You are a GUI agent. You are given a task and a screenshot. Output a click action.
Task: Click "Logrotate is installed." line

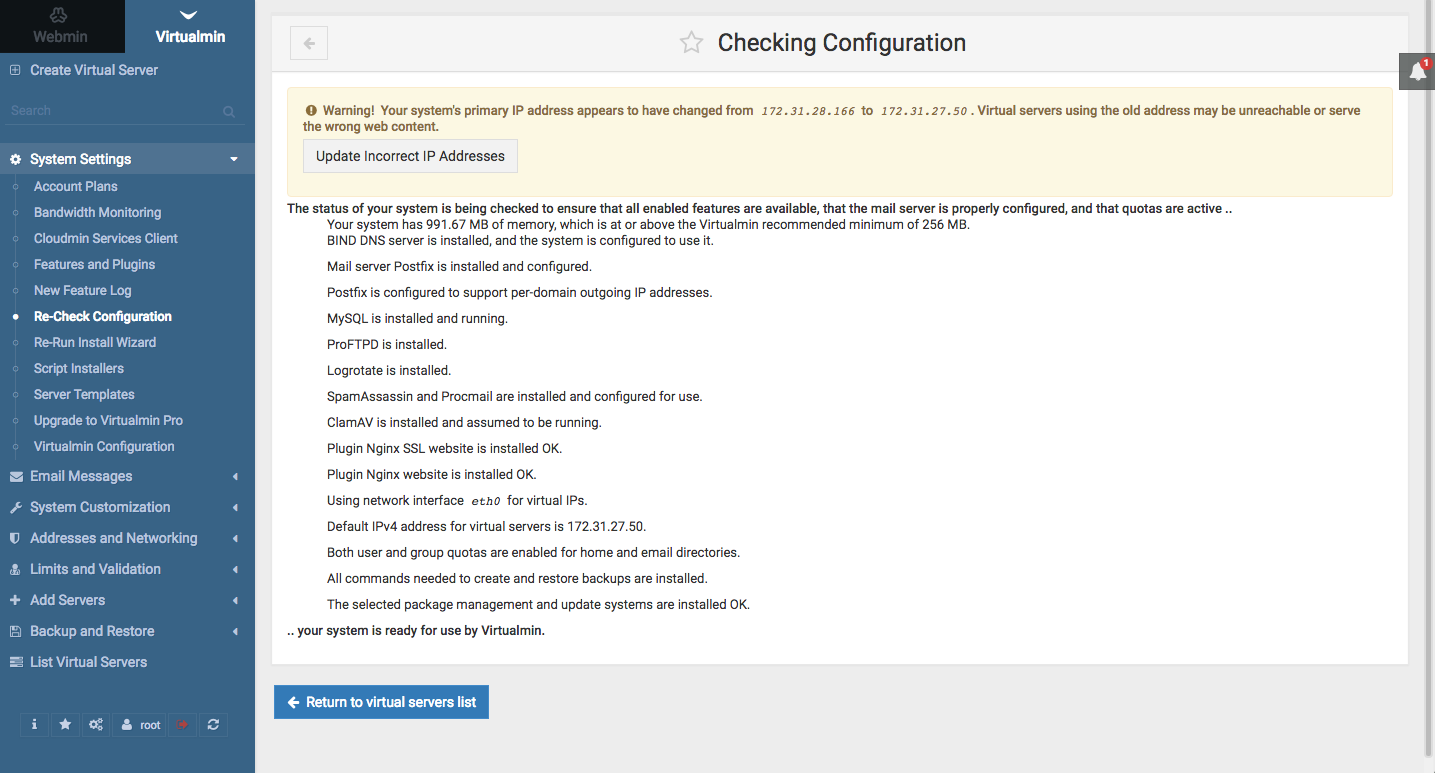point(389,370)
